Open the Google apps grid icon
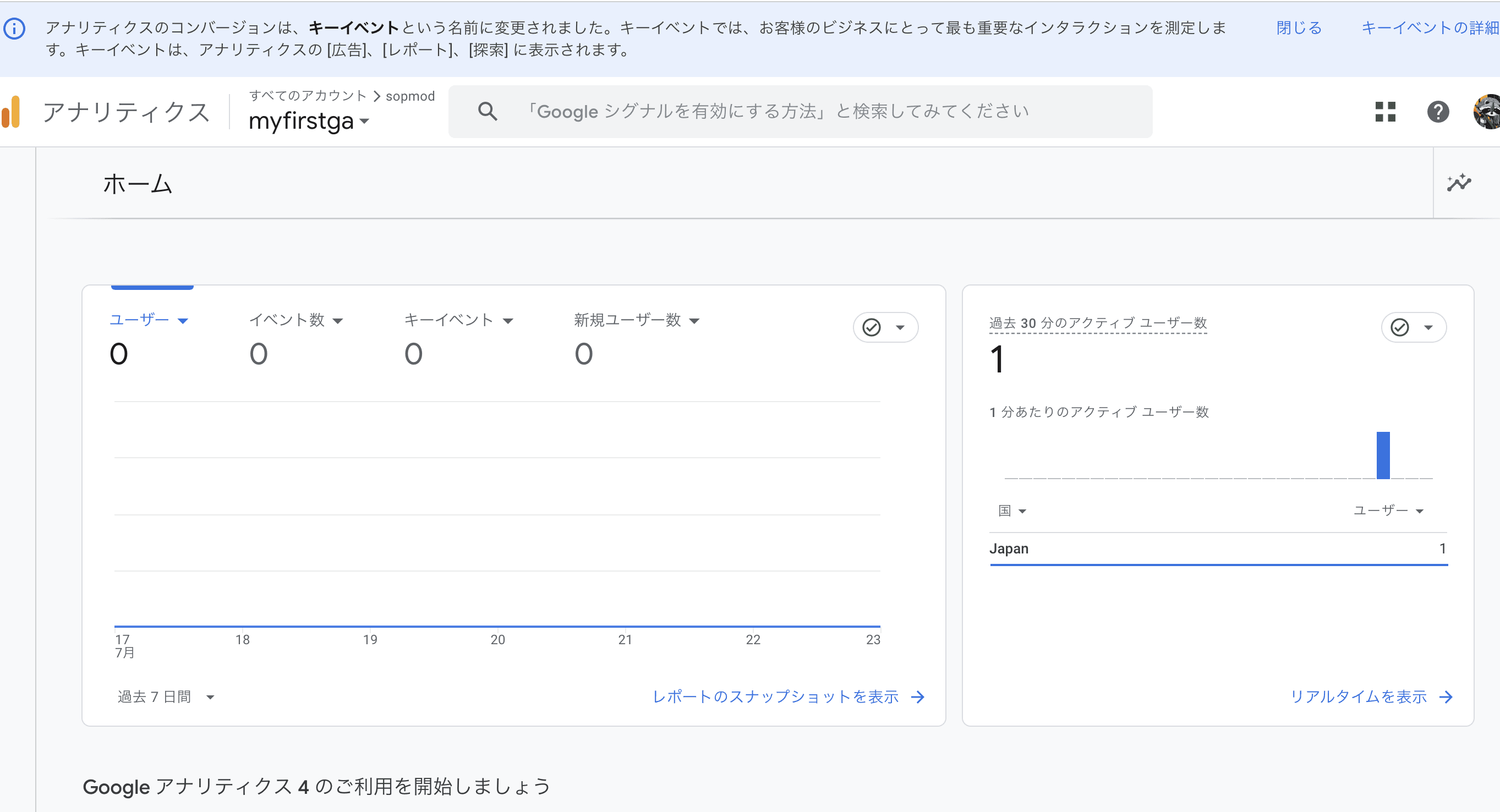The width and height of the screenshot is (1500, 812). (1386, 112)
